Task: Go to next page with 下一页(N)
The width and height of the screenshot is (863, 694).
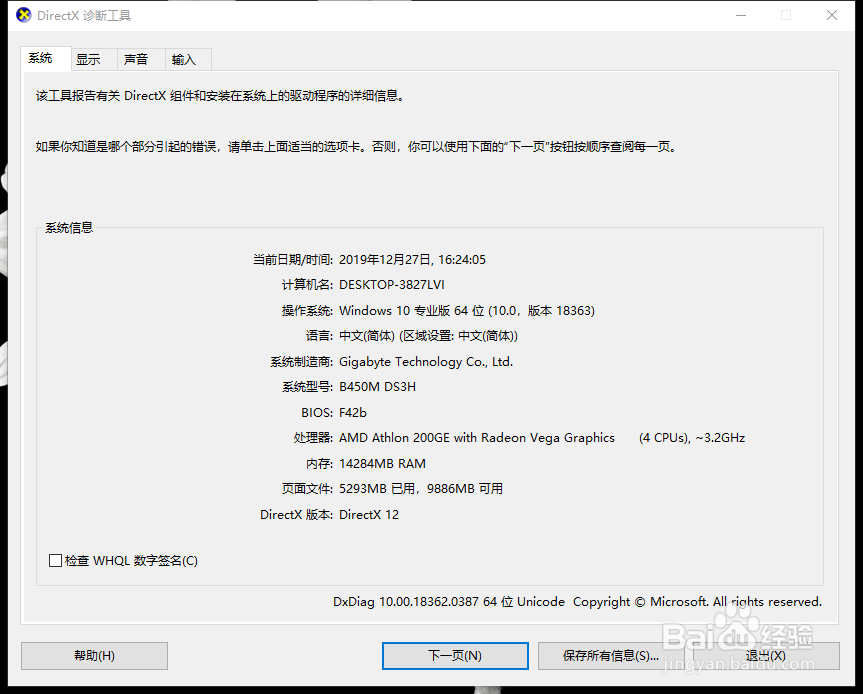Action: [455, 656]
